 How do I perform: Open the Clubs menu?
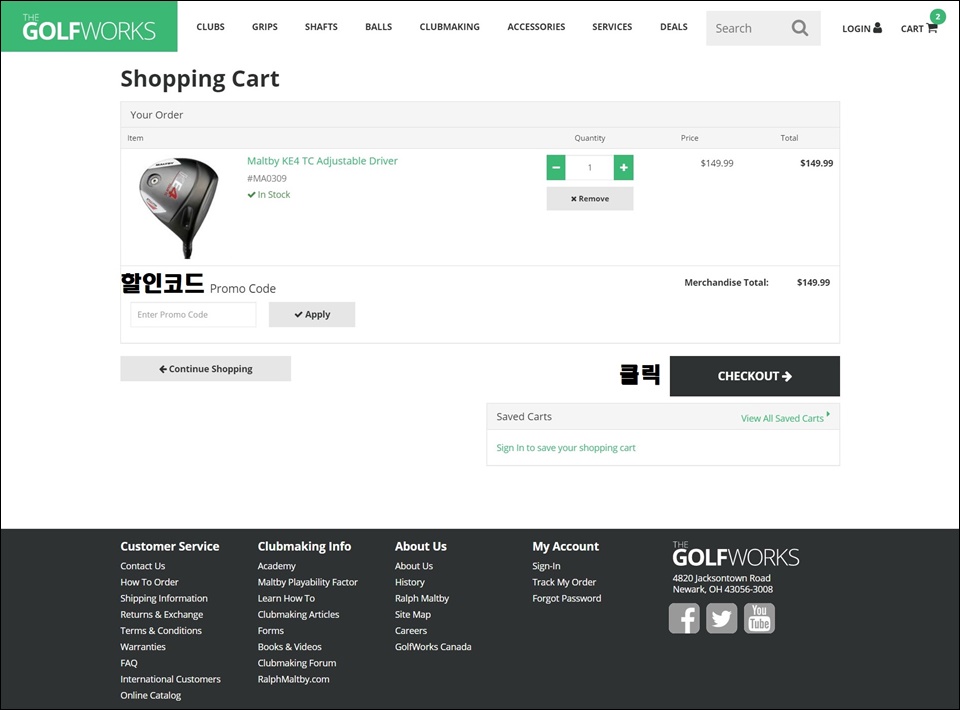point(211,27)
